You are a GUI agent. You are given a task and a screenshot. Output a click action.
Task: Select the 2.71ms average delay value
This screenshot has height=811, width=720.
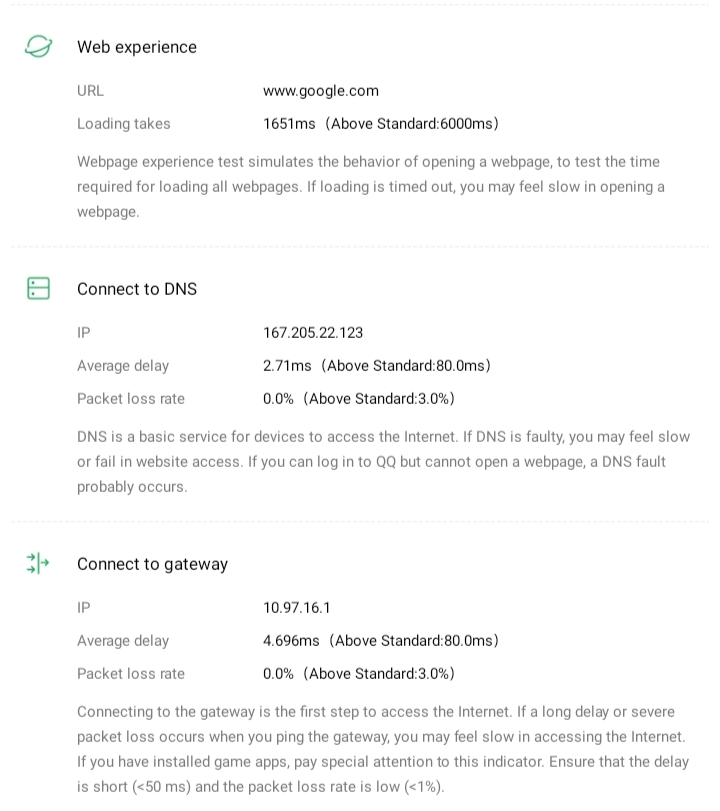(376, 366)
